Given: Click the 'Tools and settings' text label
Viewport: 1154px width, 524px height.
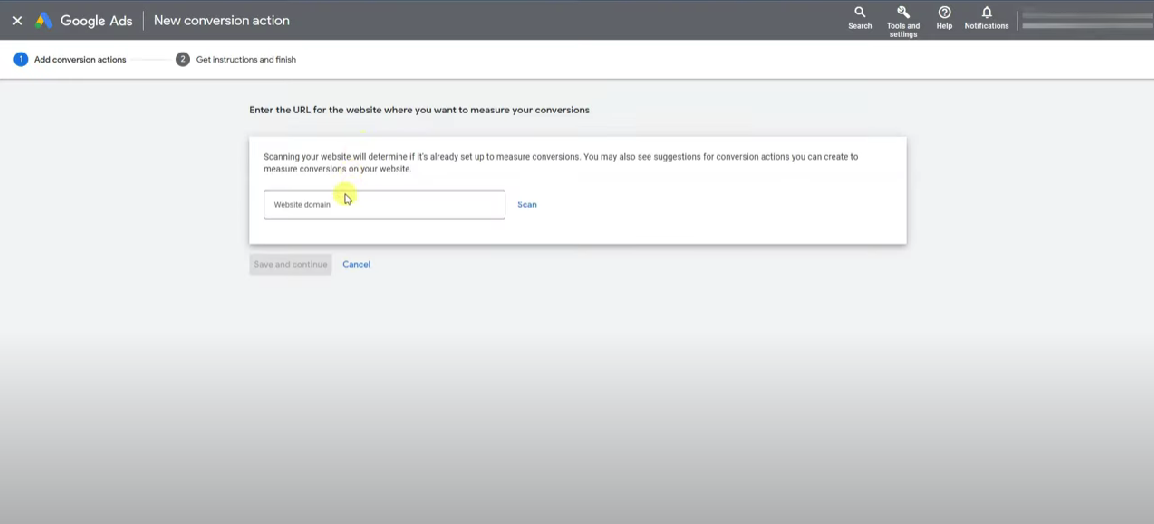Looking at the screenshot, I should pyautogui.click(x=903, y=30).
